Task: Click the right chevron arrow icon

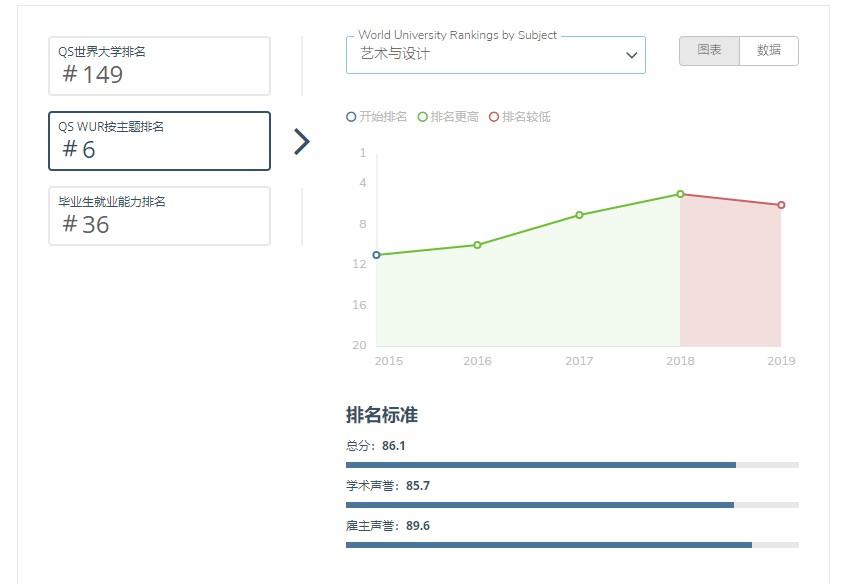Action: click(302, 142)
